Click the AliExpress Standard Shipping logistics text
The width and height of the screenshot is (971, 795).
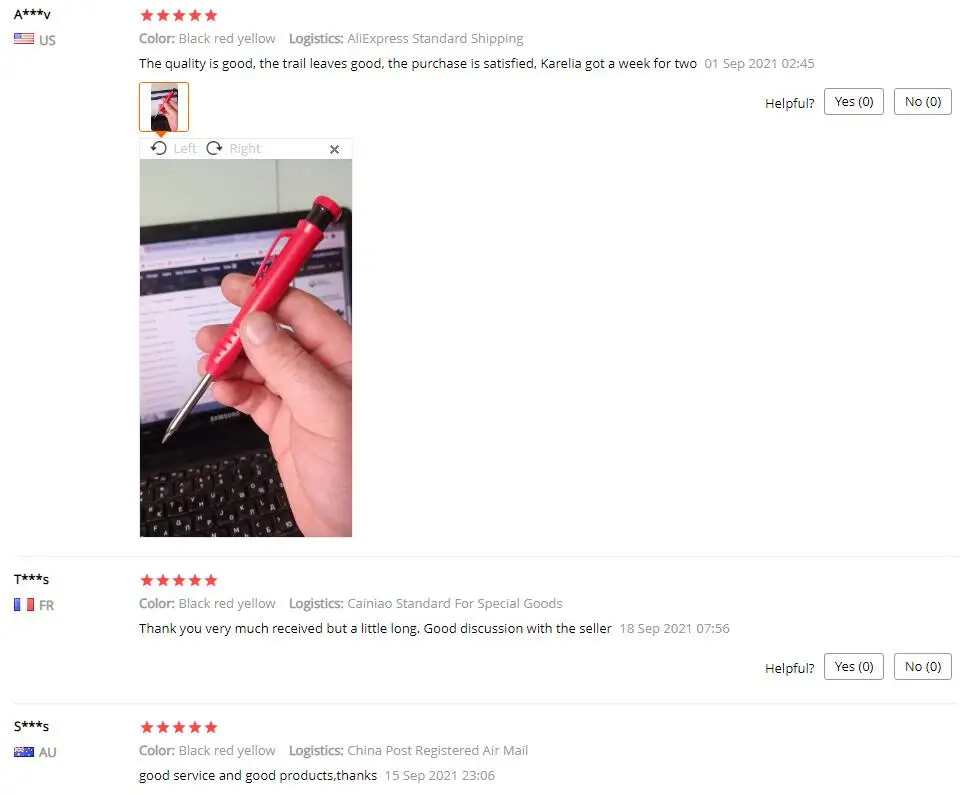[435, 38]
